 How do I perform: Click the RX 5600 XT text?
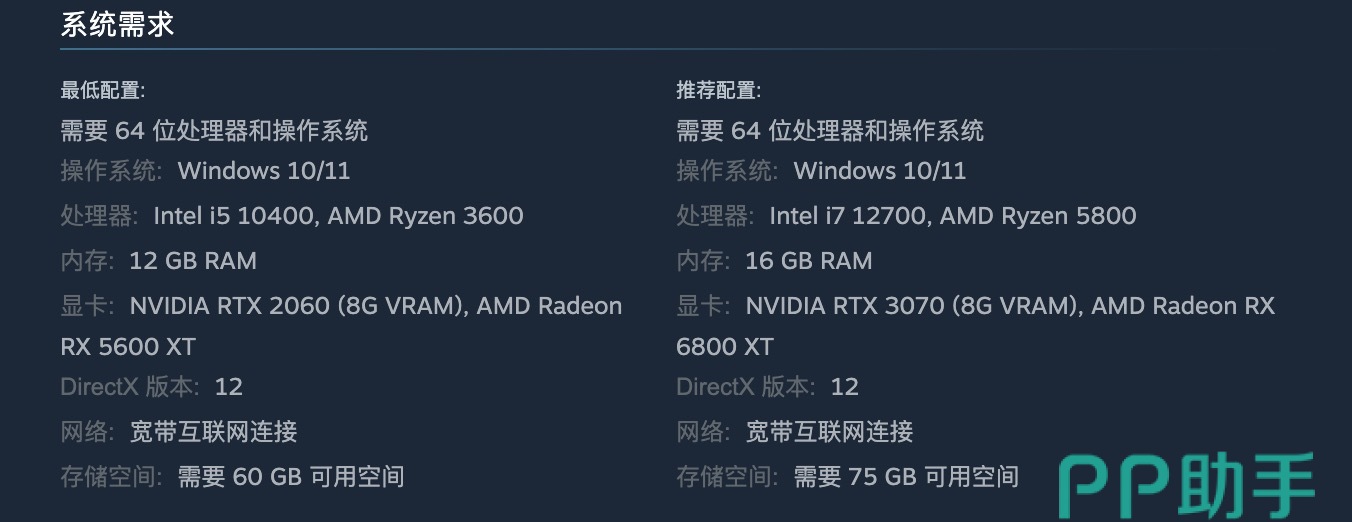coord(128,347)
